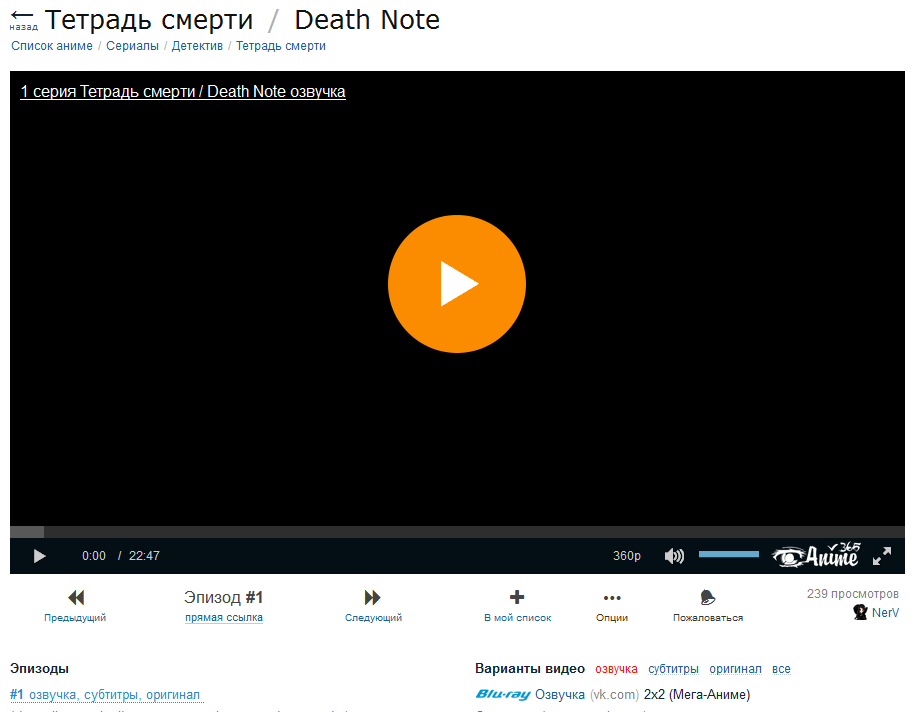
Task: Choose Blu-ray Озвучка 2x2 (Мега-Аниме) variant
Action: click(x=613, y=695)
